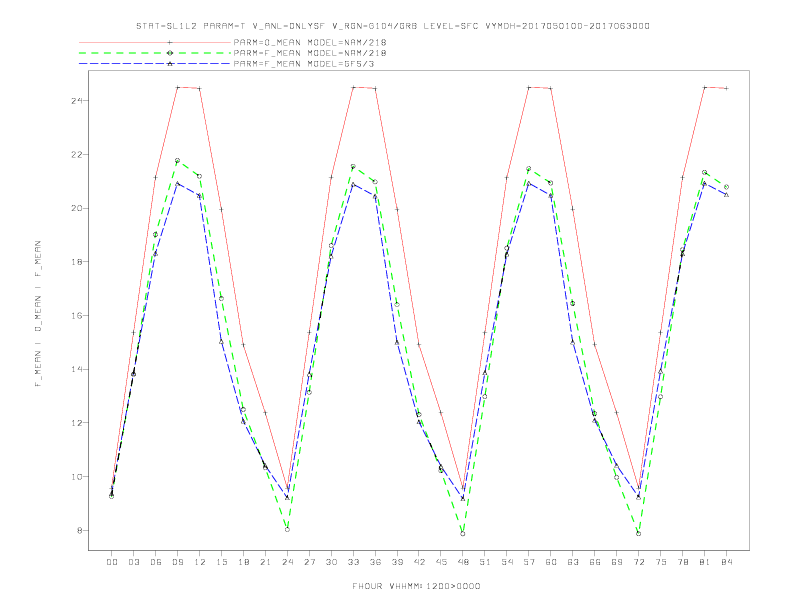Click x-axis forecast hour label 60

pyautogui.click(x=551, y=562)
